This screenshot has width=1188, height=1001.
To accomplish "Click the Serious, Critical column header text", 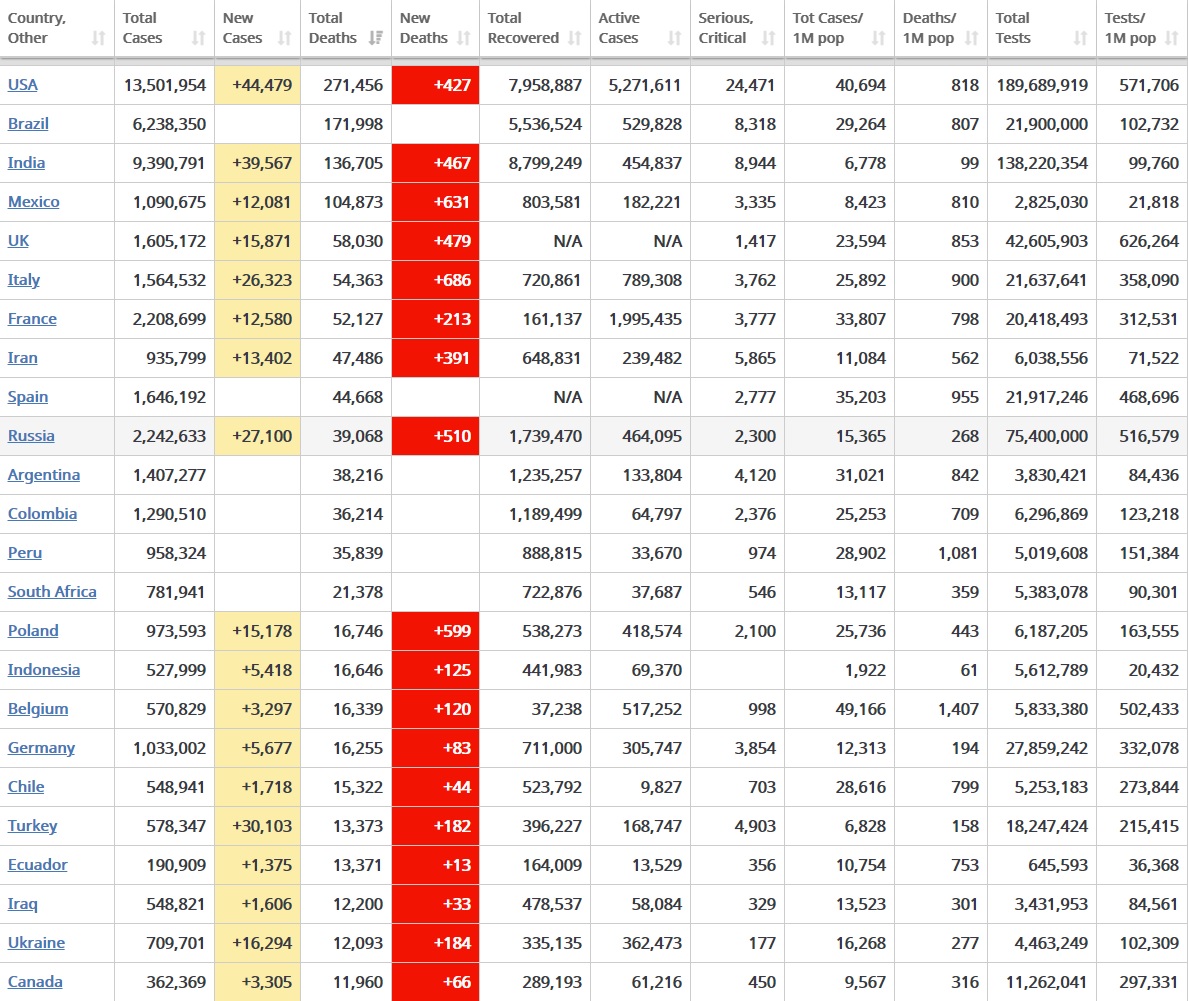I will (x=726, y=28).
